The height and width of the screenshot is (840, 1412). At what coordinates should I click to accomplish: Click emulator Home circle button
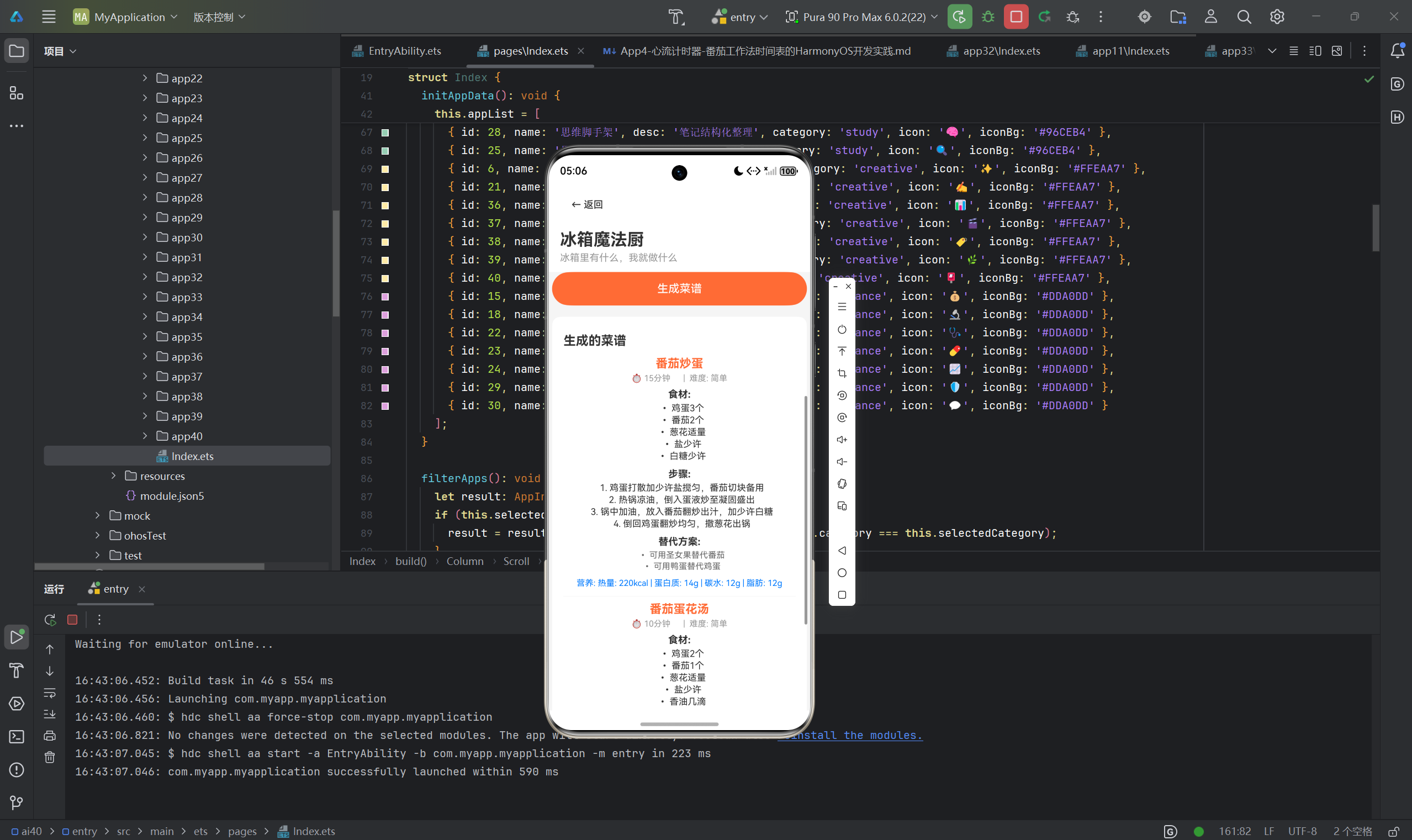842,573
